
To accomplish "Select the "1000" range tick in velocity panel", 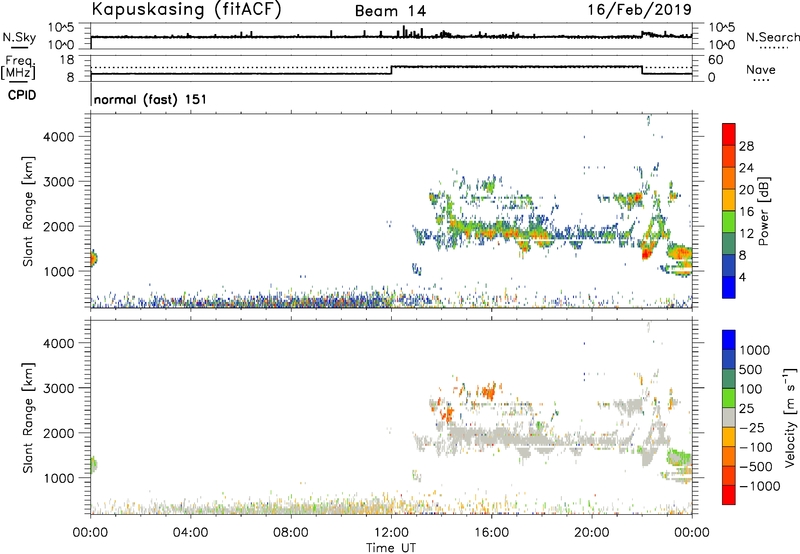I will point(59,478).
